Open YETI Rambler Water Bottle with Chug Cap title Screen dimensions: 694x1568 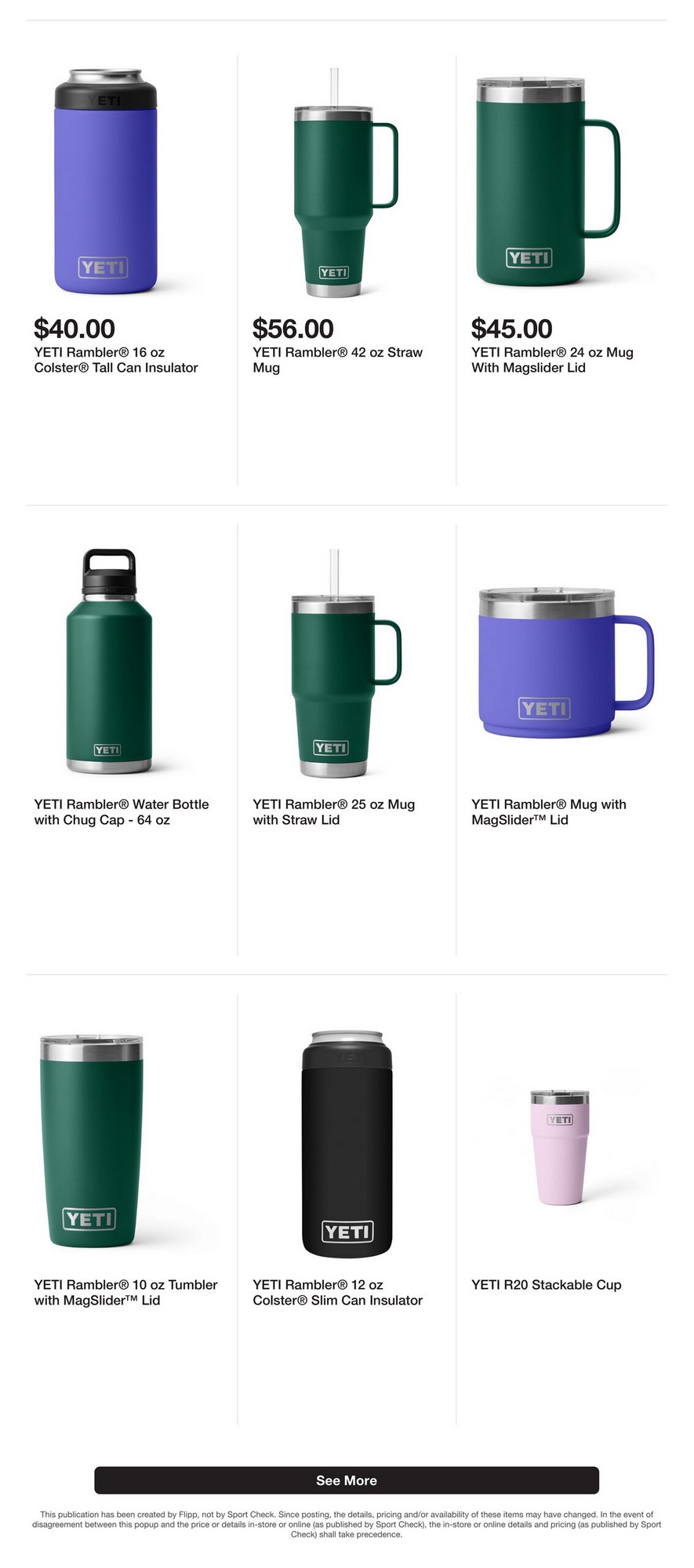click(122, 812)
